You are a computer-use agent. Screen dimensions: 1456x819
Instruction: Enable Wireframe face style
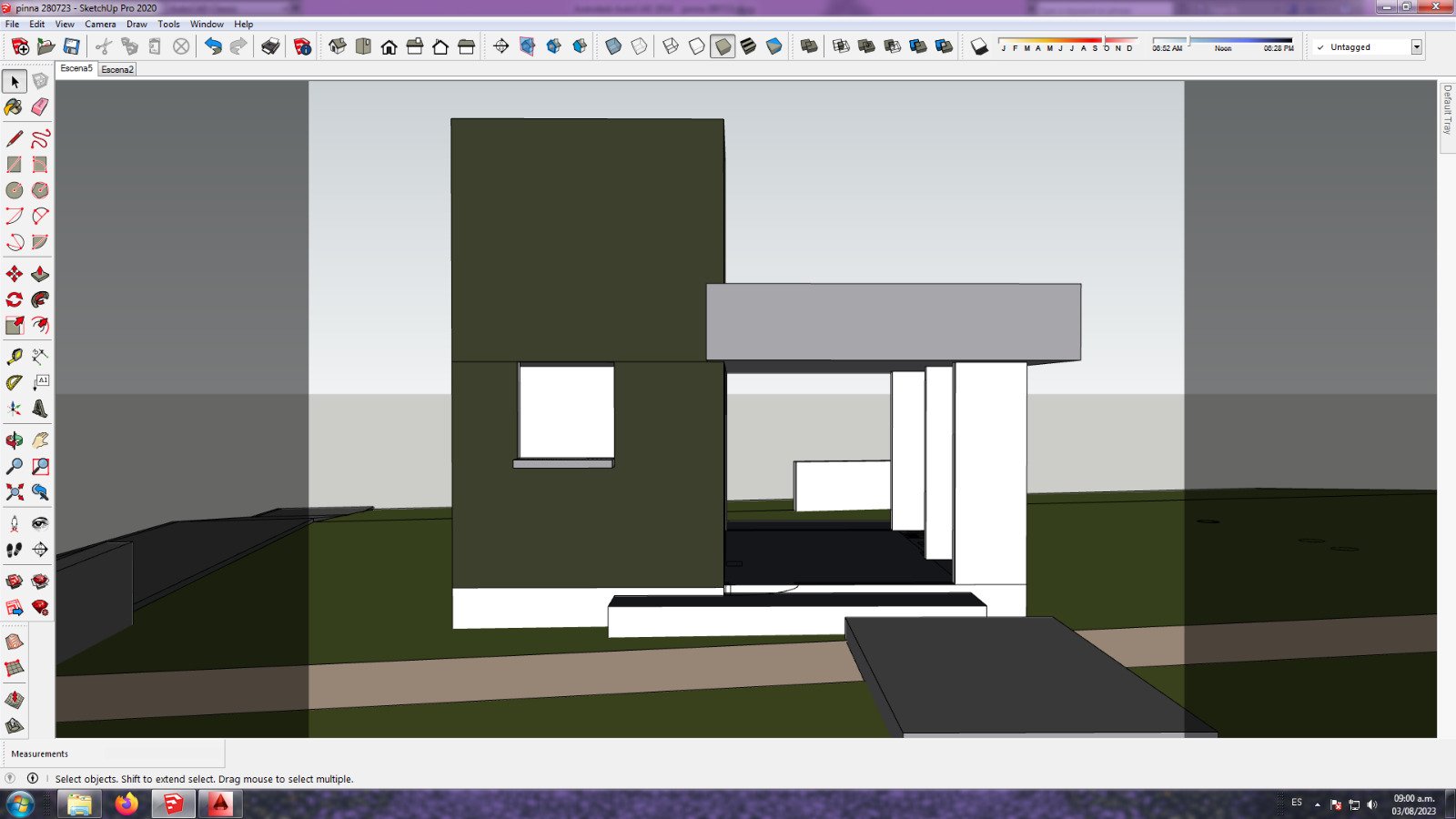click(x=671, y=46)
